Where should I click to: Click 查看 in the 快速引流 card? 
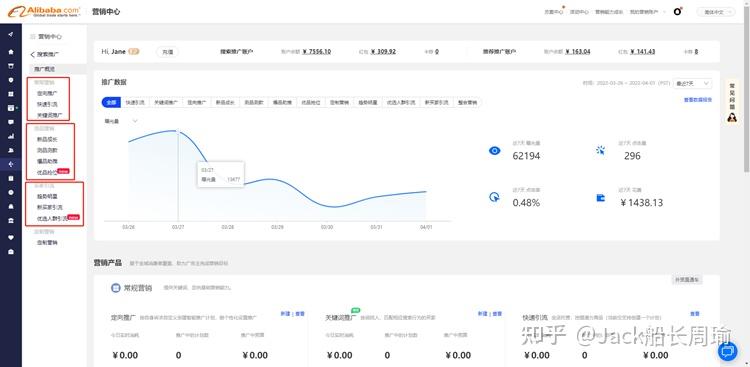(695, 313)
